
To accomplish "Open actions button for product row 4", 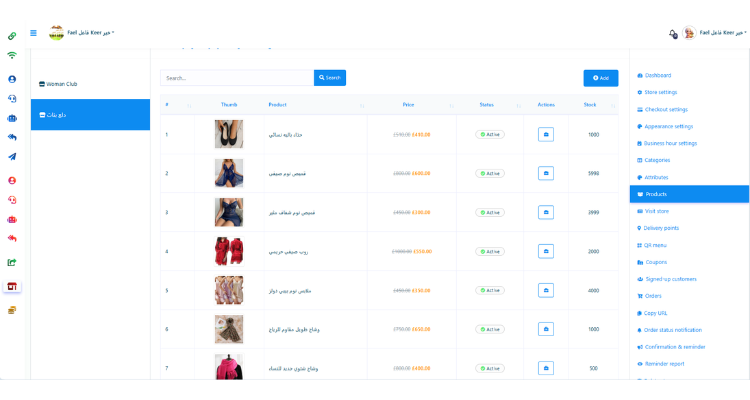I will (x=545, y=251).
